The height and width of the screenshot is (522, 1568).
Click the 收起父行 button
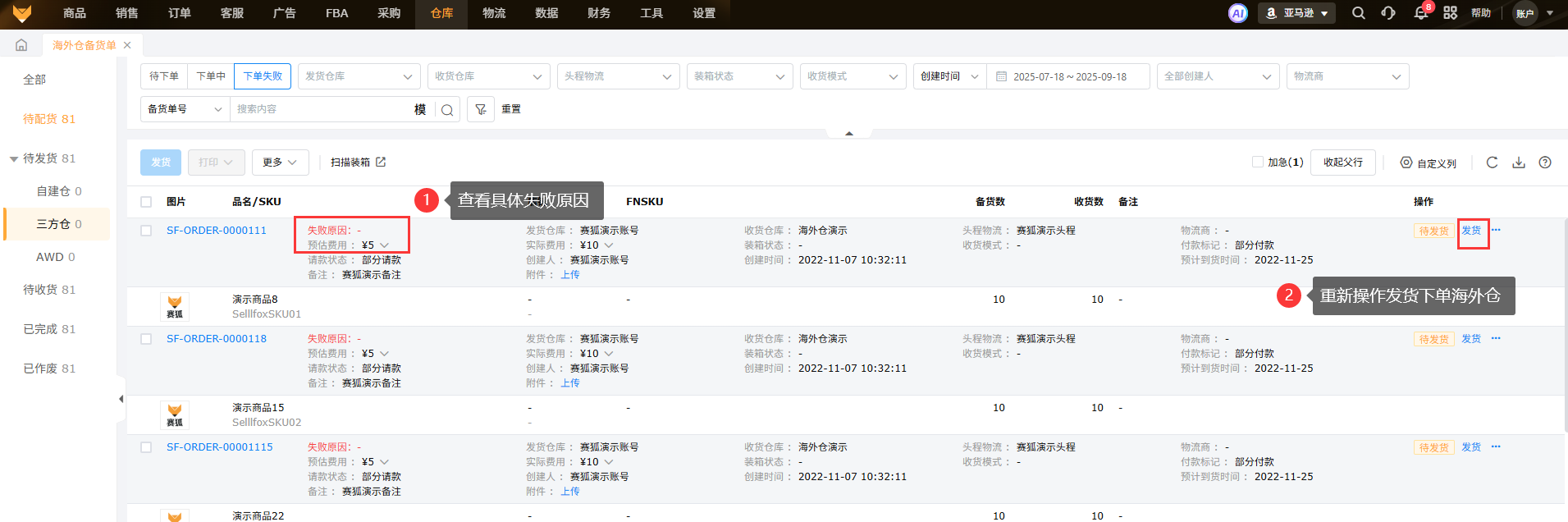(1342, 163)
